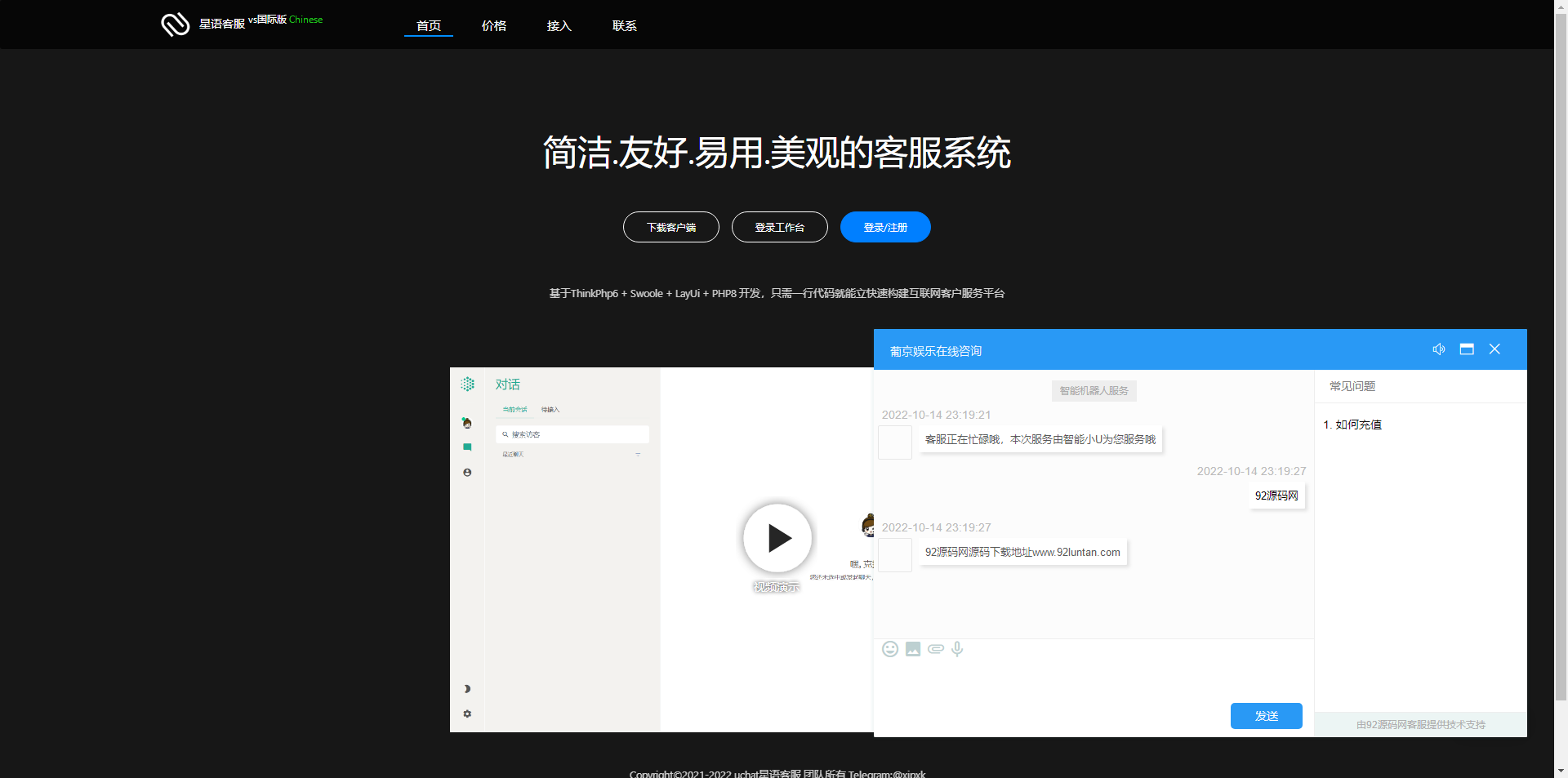Image resolution: width=1568 pixels, height=778 pixels.
Task: Click the 星语客服 logo icon
Action: click(175, 24)
